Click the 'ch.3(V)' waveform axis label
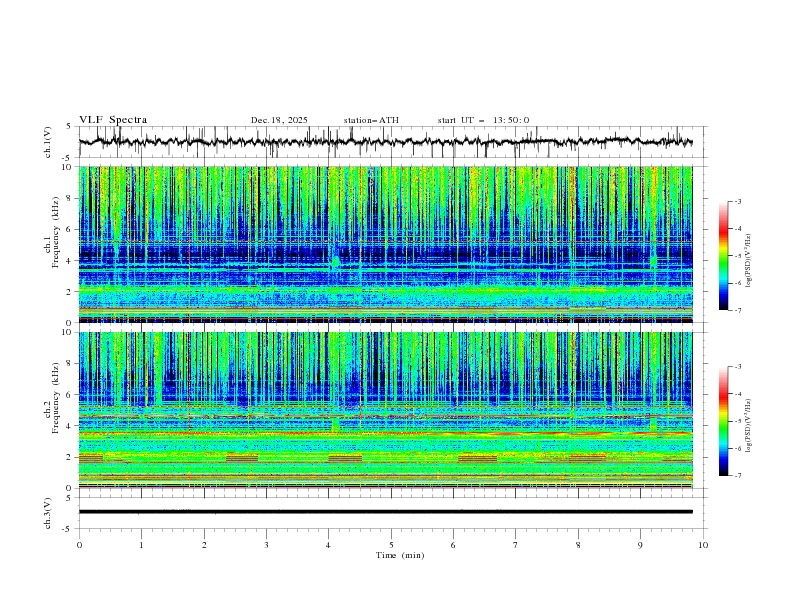The height and width of the screenshot is (612, 792). (48, 513)
